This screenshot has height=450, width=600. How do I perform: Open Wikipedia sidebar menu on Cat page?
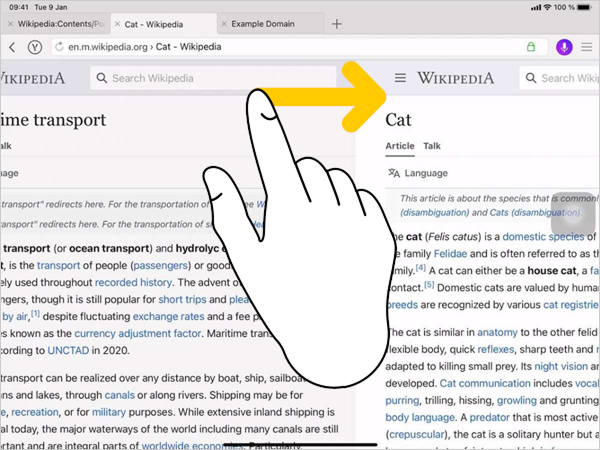point(400,78)
